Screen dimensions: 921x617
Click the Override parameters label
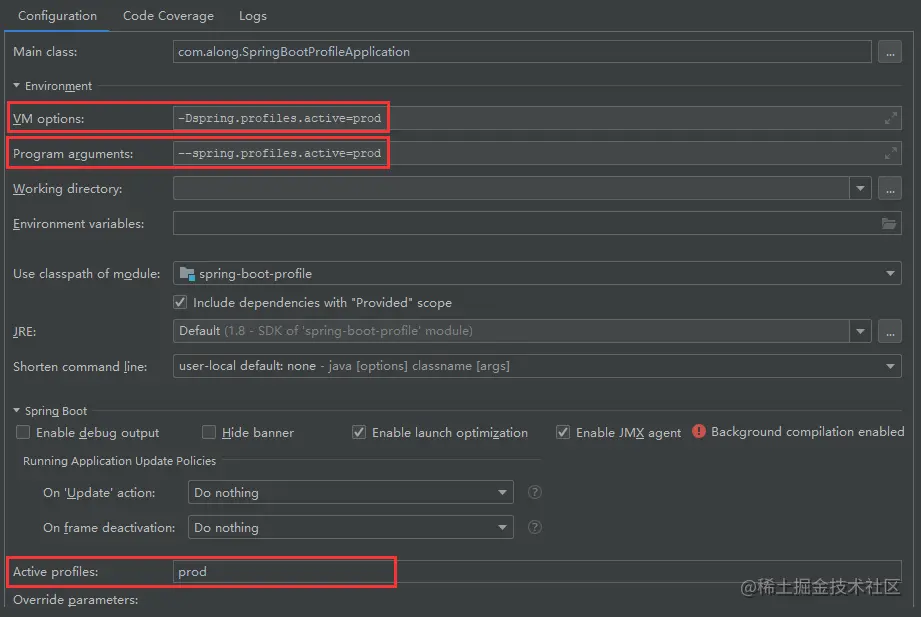pos(76,600)
